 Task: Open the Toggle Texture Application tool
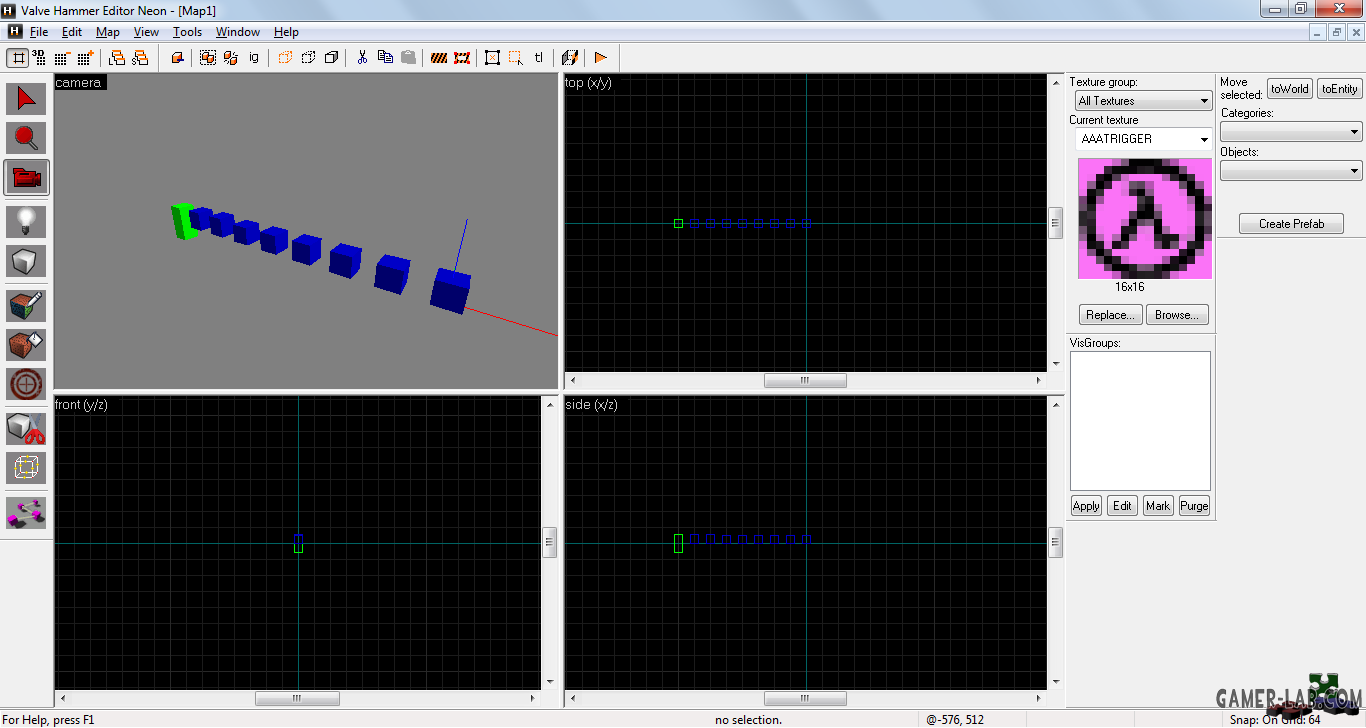point(26,305)
